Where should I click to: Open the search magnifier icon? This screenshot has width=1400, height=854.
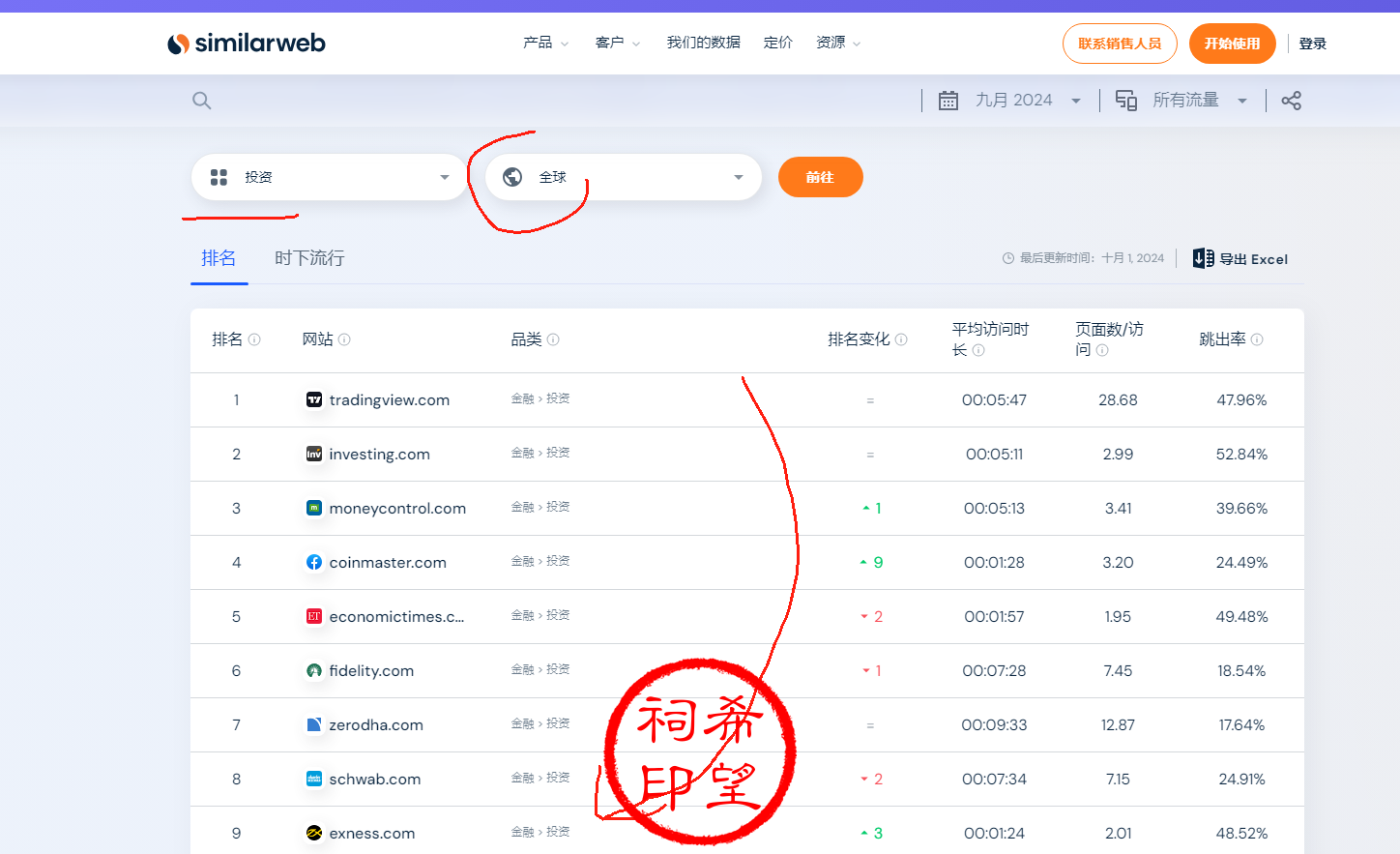pos(202,101)
